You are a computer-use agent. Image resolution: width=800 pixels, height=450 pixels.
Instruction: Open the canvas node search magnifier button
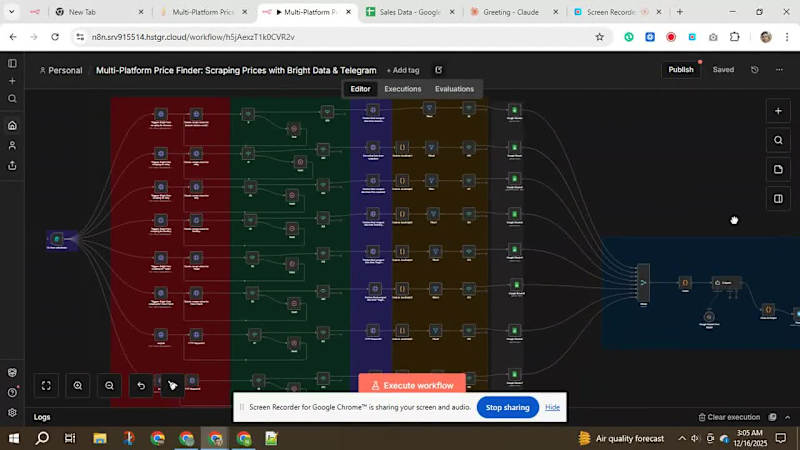pyautogui.click(x=778, y=140)
